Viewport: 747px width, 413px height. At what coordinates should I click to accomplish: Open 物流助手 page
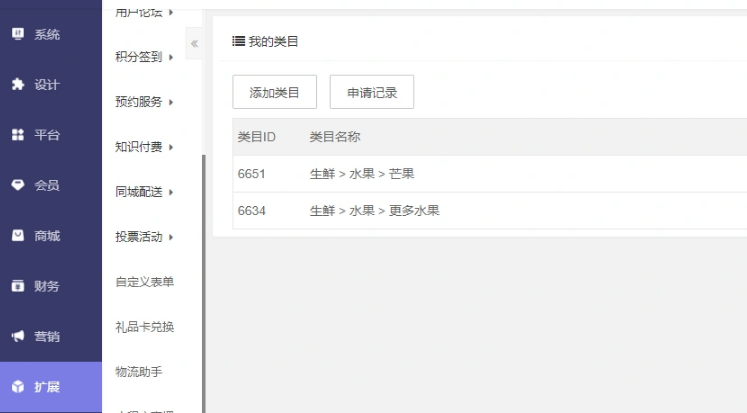point(139,372)
